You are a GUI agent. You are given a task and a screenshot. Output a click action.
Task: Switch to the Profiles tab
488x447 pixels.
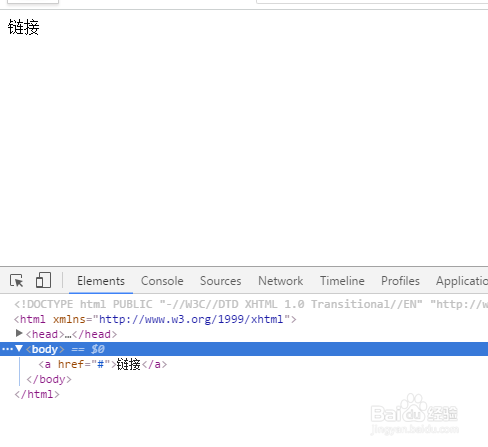400,281
